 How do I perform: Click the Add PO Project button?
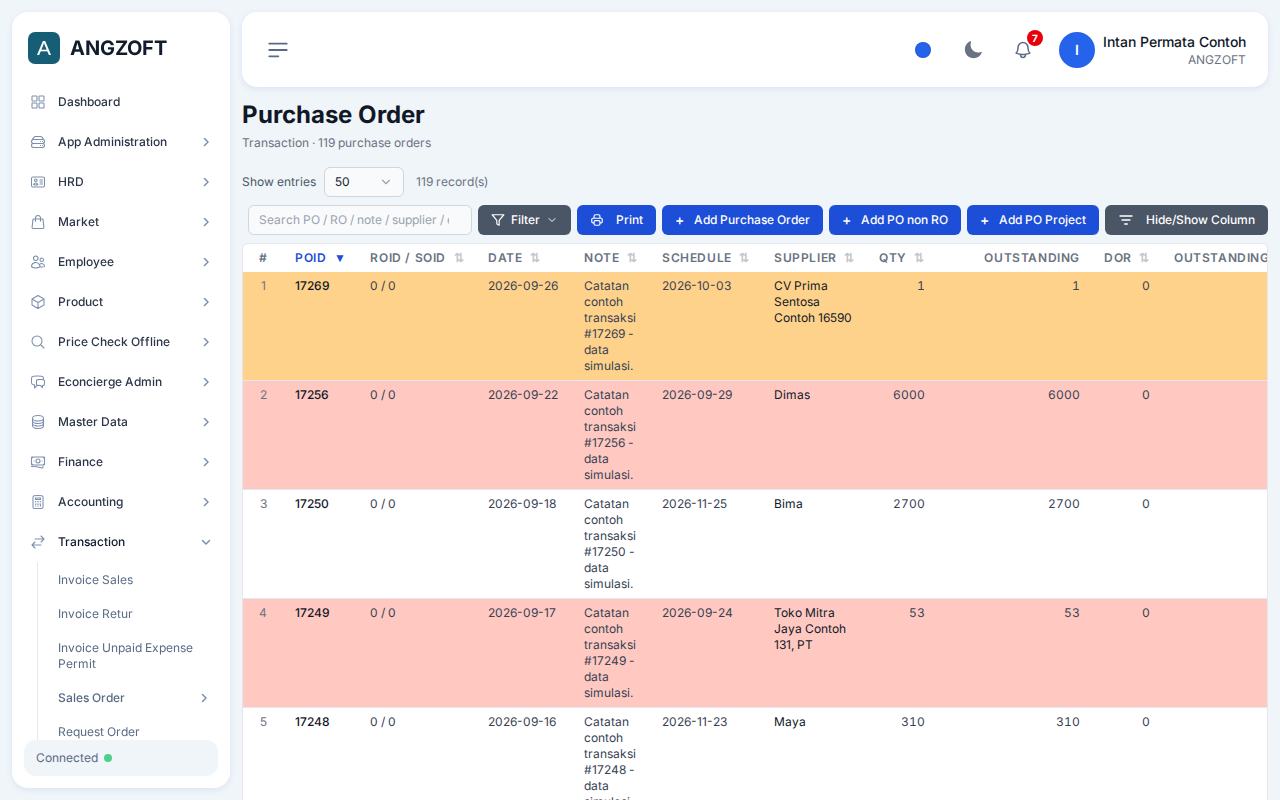click(x=1033, y=220)
